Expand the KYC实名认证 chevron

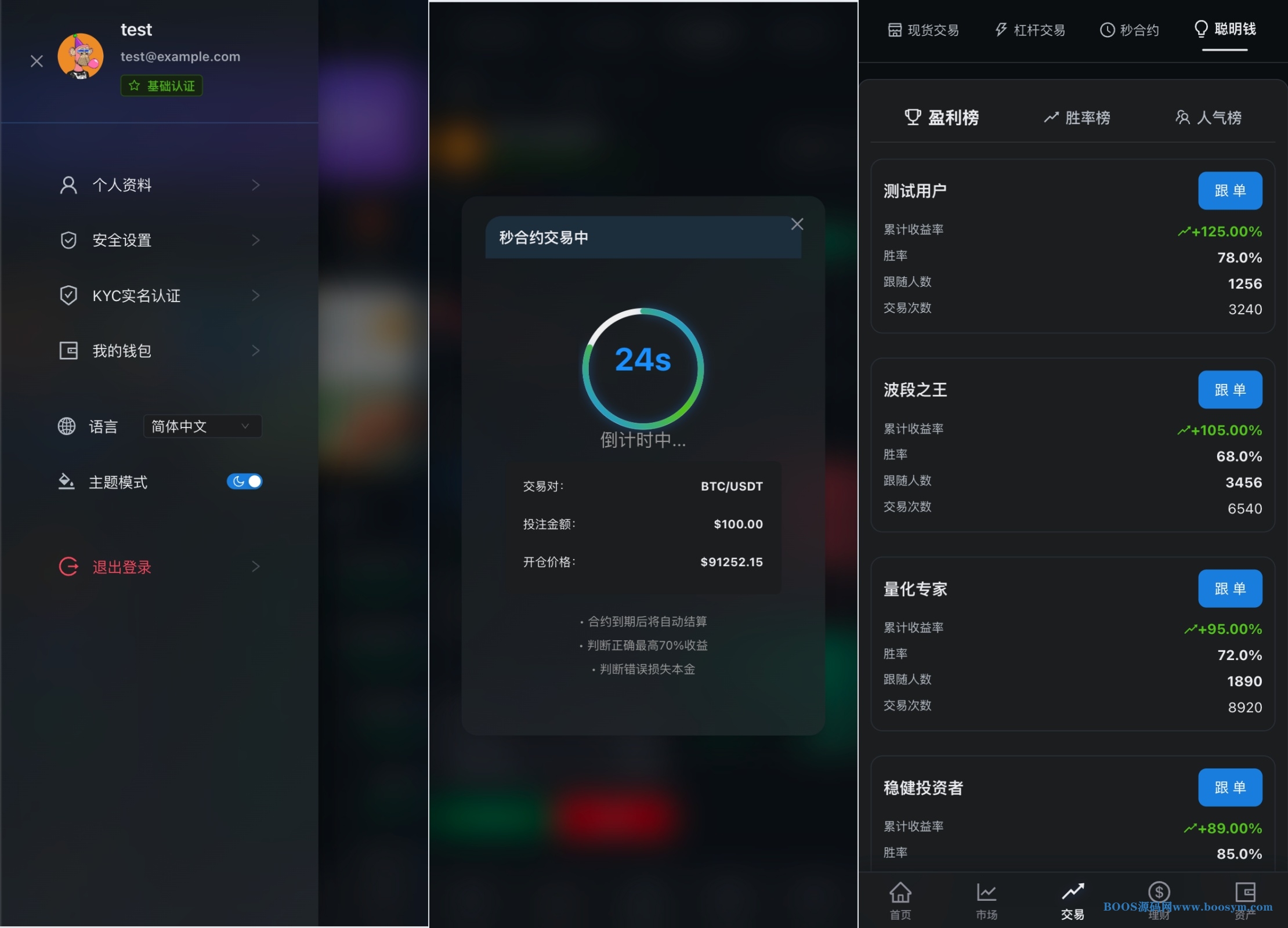(256, 295)
